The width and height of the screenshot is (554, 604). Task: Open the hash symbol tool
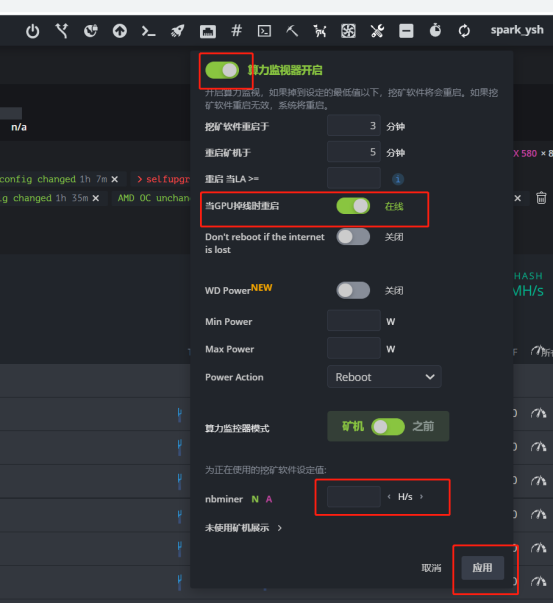(236, 30)
